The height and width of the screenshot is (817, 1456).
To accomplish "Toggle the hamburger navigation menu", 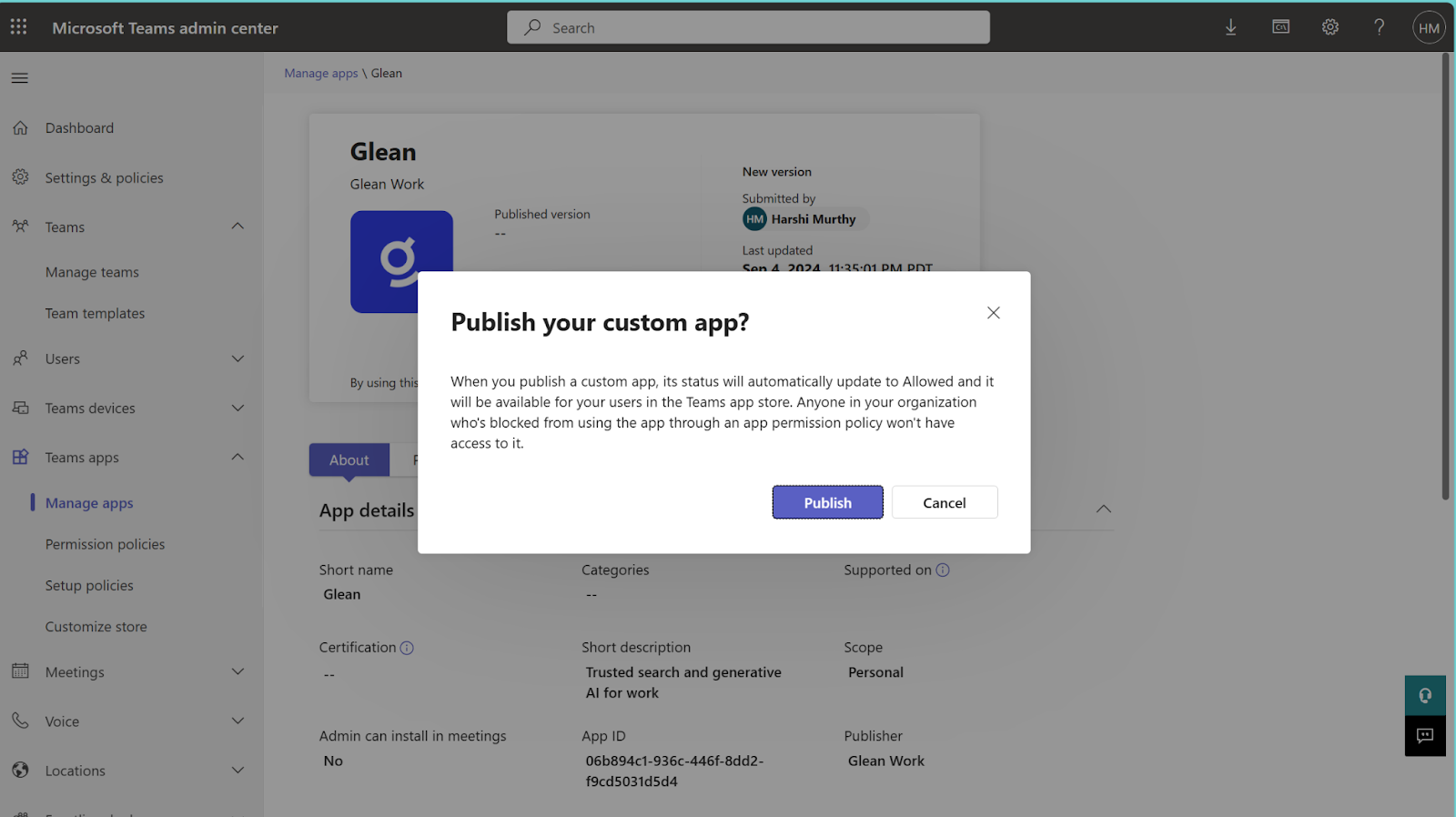I will click(x=19, y=78).
